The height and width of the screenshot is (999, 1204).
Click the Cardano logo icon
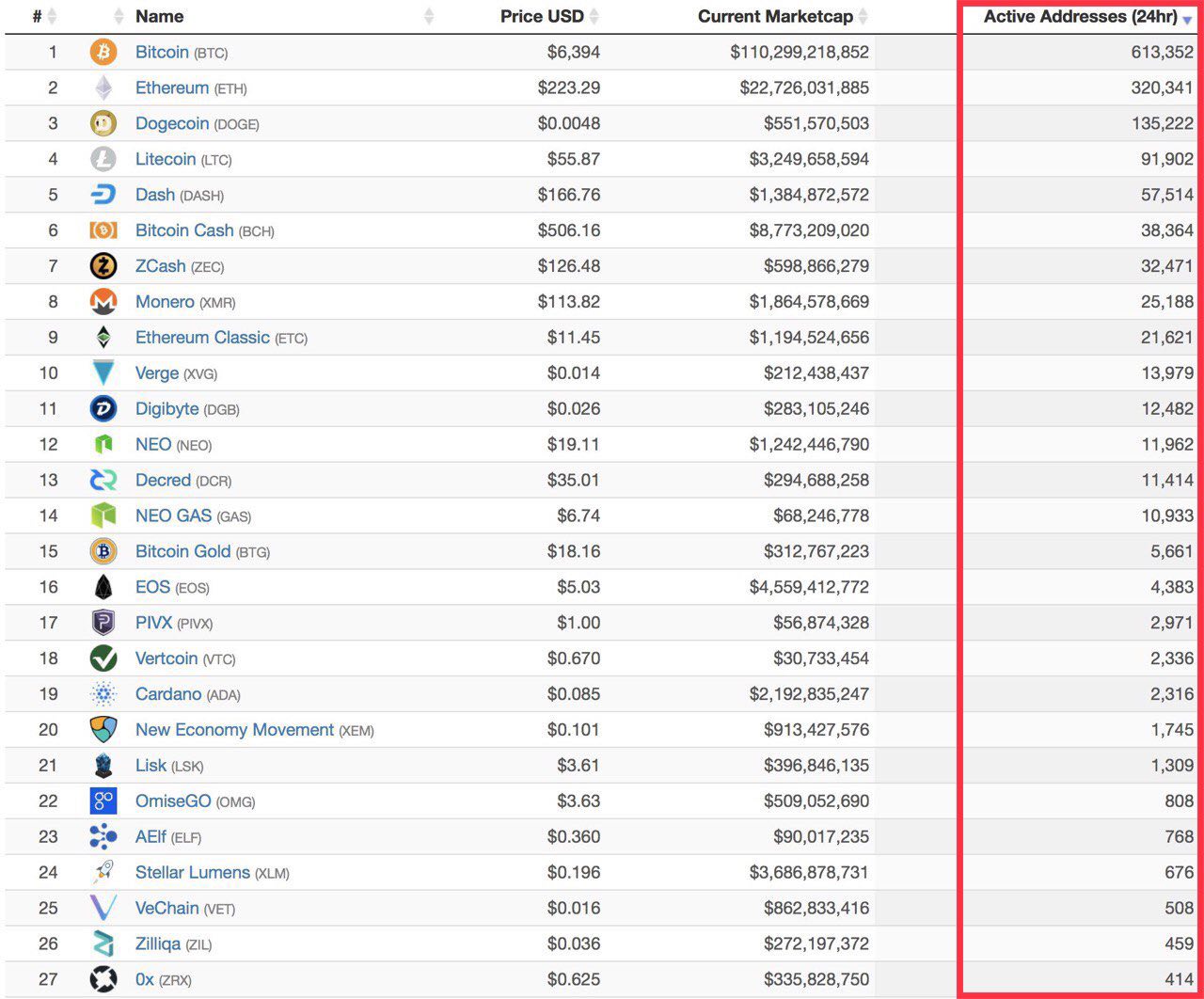(103, 694)
